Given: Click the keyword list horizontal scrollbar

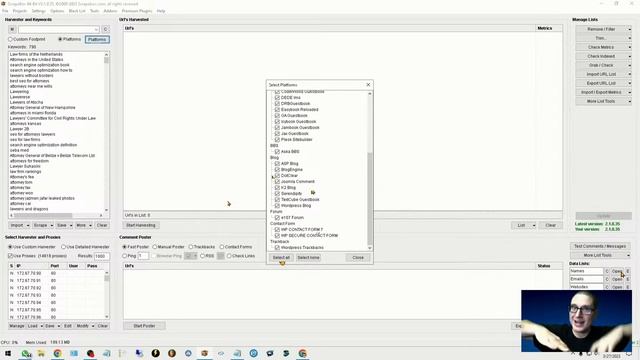Looking at the screenshot, I should [x=56, y=215].
